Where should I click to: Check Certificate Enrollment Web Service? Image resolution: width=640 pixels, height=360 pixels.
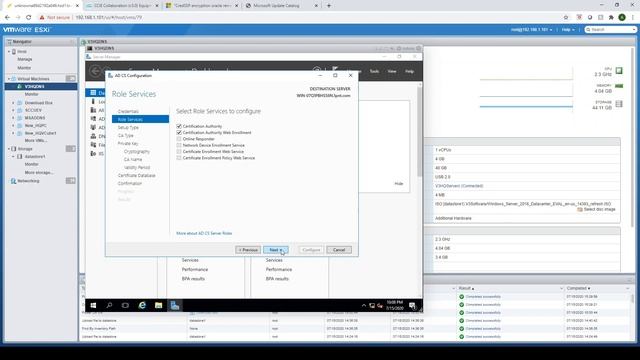[x=179, y=151]
